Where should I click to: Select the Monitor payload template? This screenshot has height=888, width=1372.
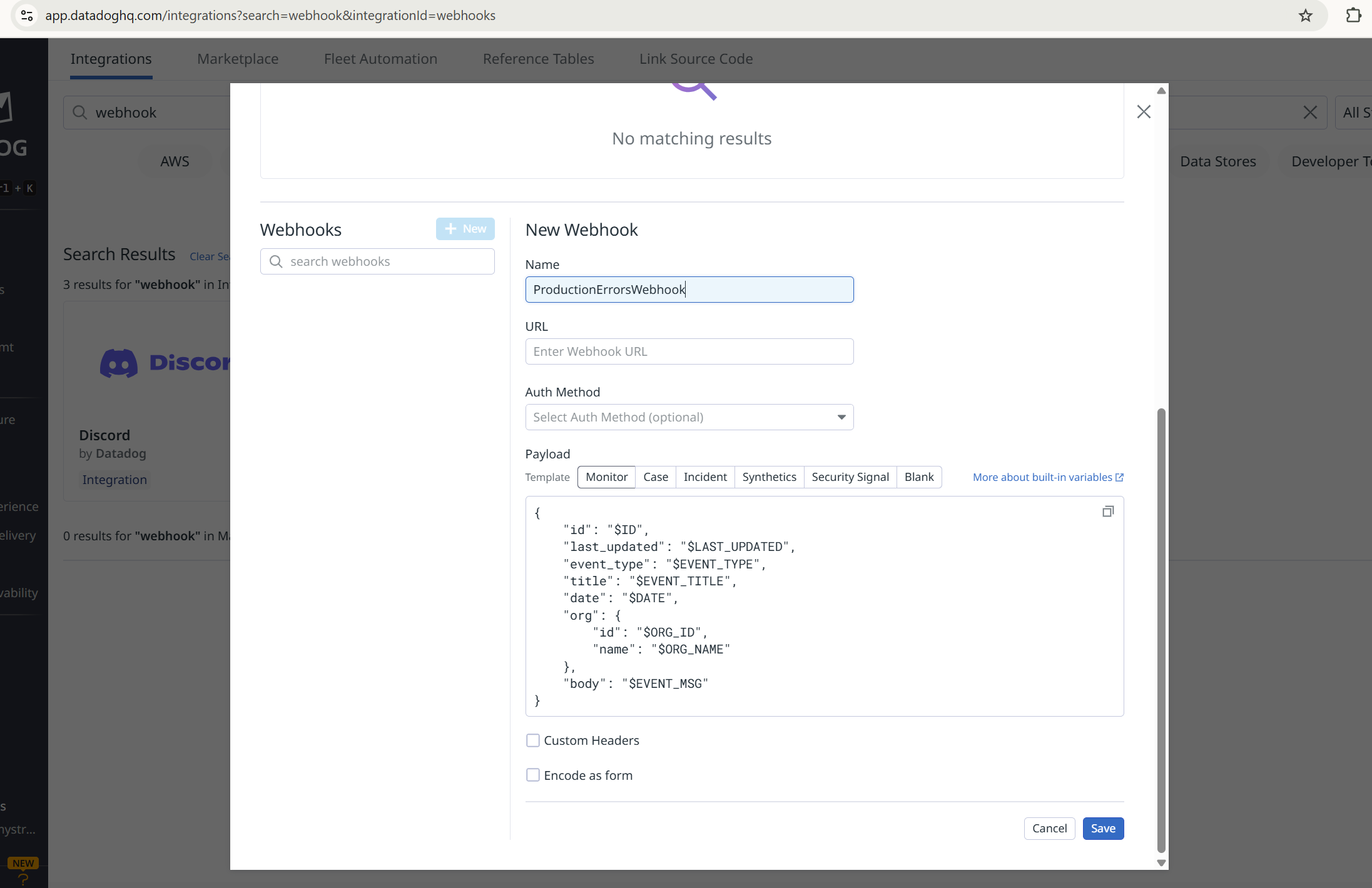point(606,477)
